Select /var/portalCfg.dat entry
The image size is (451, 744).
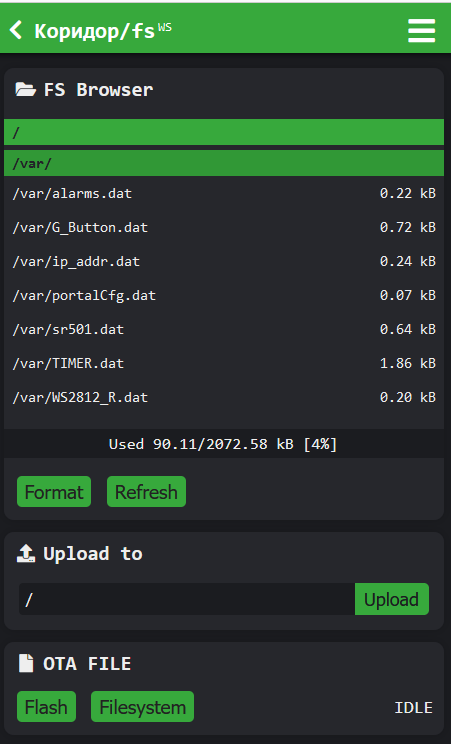[224, 296]
